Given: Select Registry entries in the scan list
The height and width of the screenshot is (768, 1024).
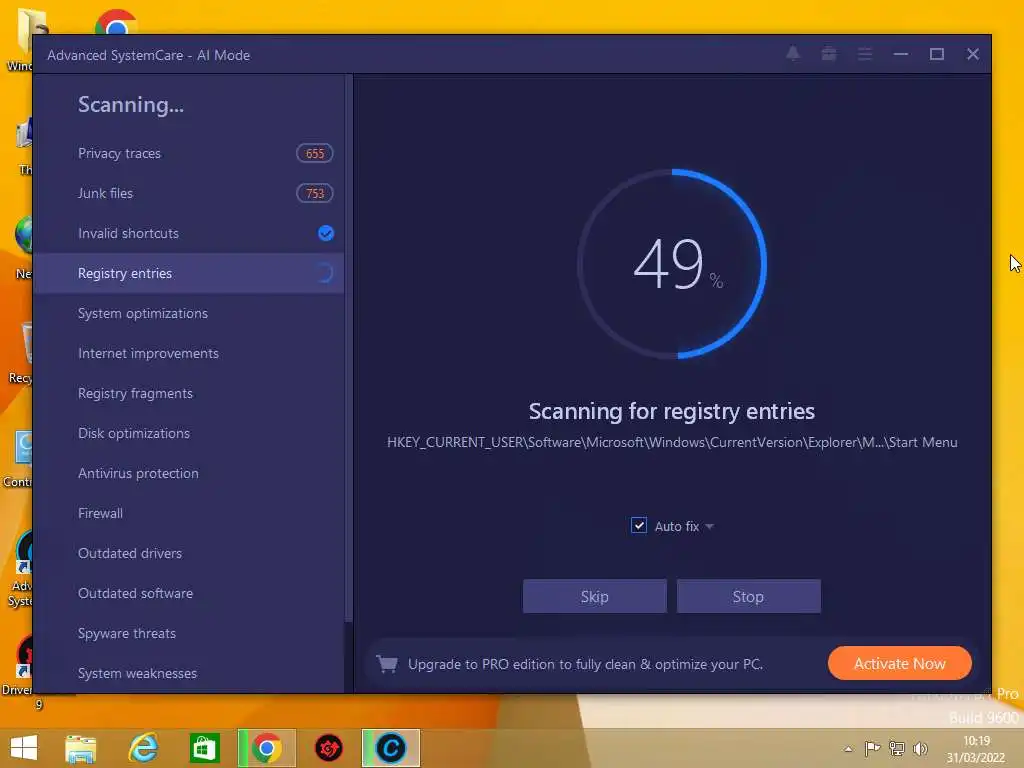Looking at the screenshot, I should coord(189,273).
